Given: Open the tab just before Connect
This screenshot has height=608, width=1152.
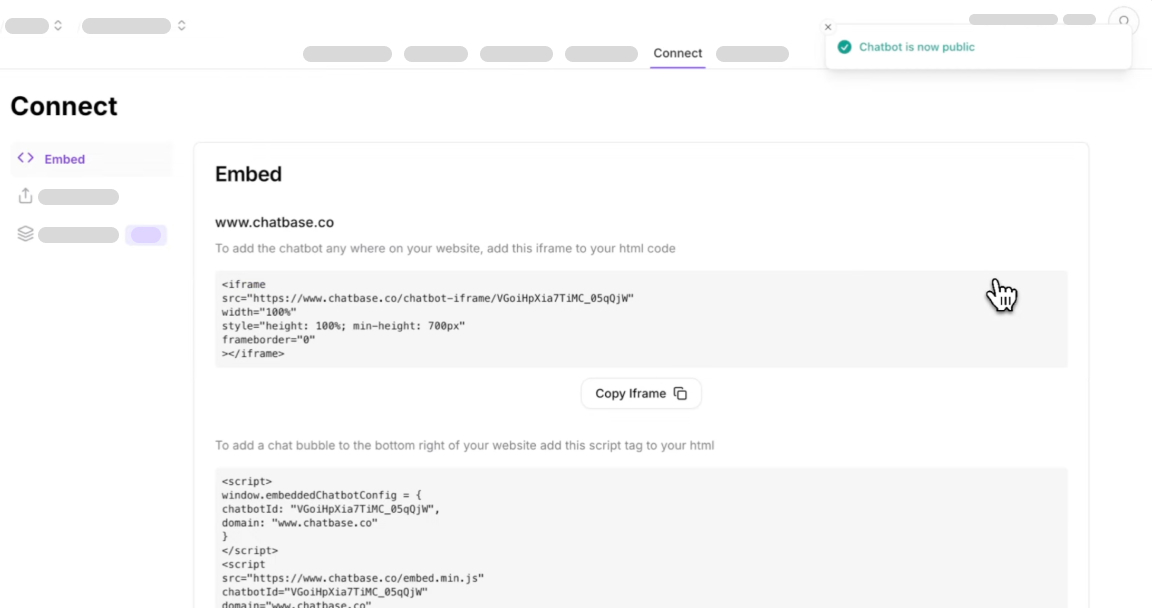Looking at the screenshot, I should click(x=601, y=54).
